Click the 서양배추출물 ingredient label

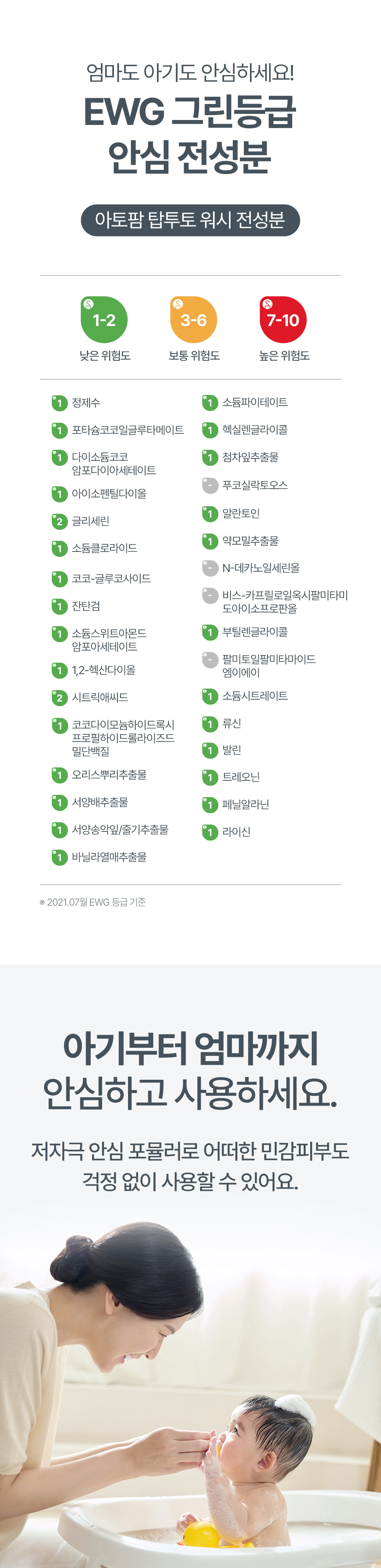pos(100,802)
